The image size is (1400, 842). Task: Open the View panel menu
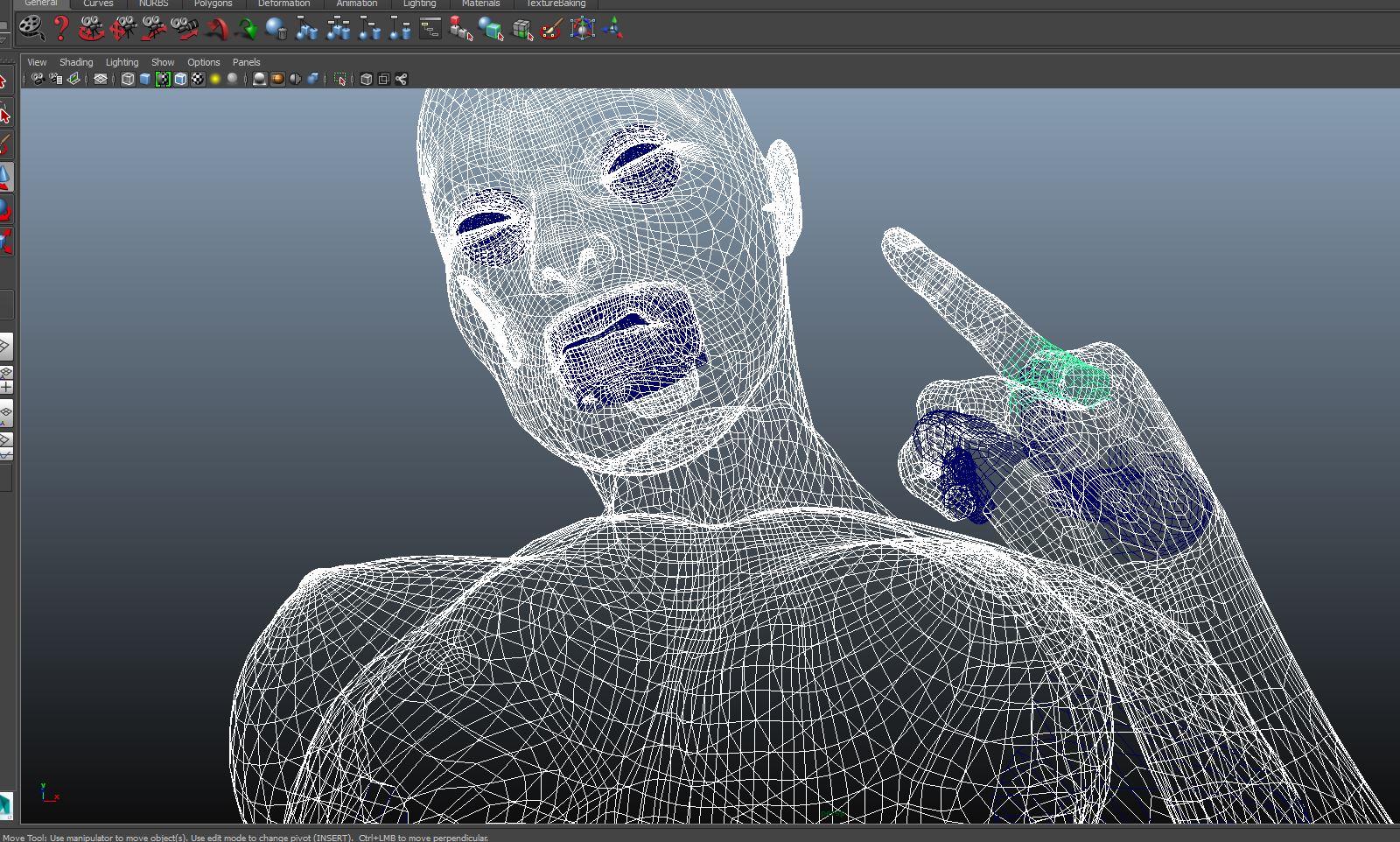click(x=37, y=62)
